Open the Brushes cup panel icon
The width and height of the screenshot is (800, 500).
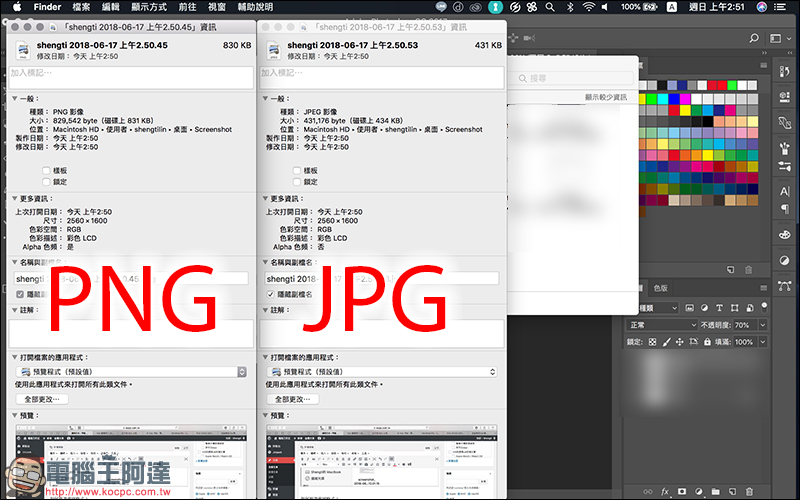(x=785, y=148)
